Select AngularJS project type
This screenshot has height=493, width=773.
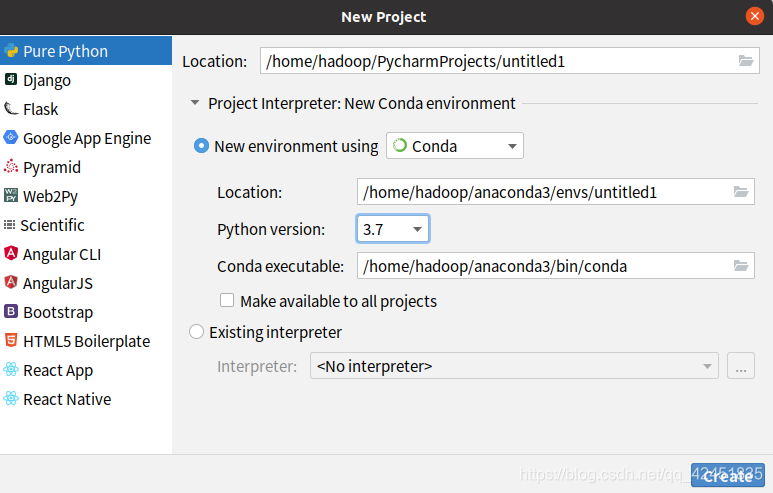pyautogui.click(x=86, y=283)
